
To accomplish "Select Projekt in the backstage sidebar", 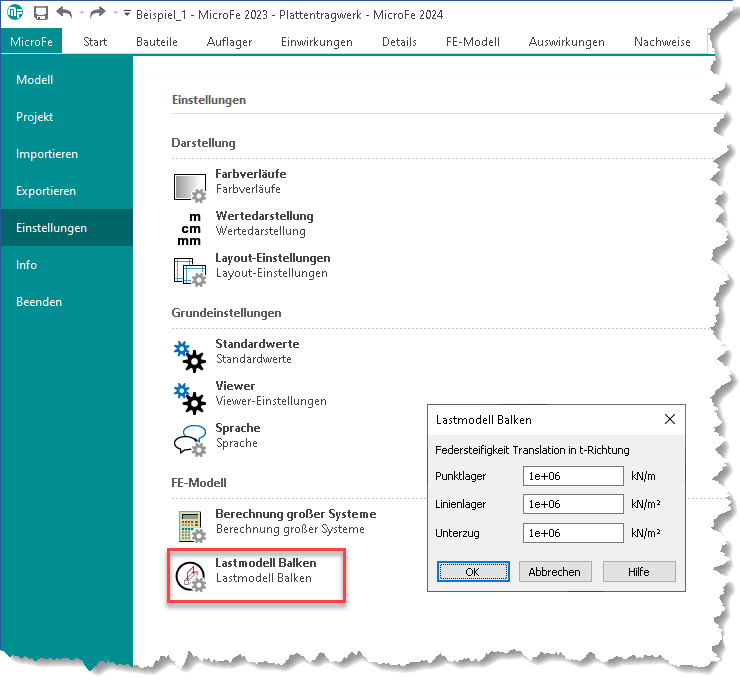I will click(67, 117).
